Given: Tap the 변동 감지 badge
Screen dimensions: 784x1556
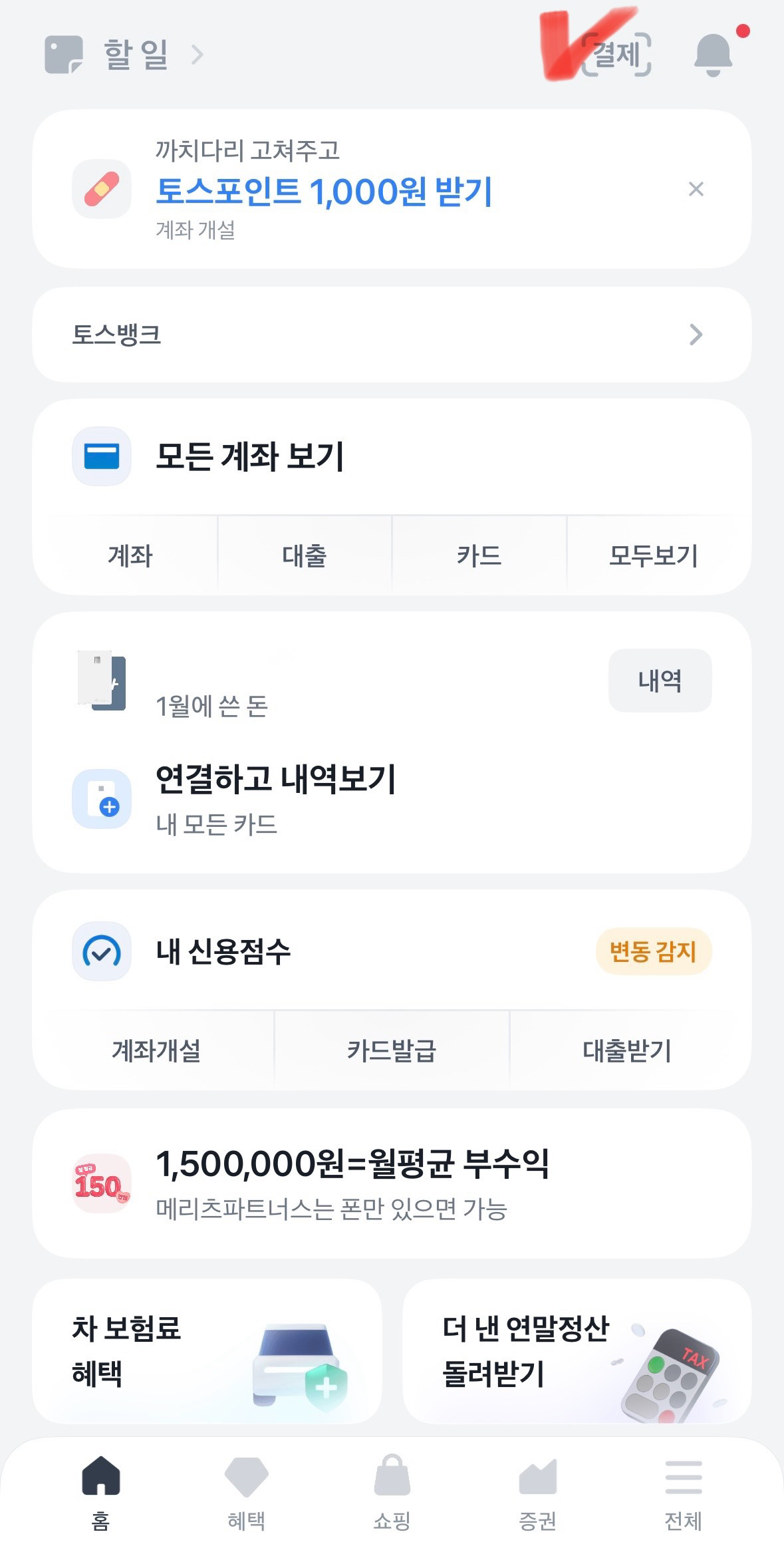Looking at the screenshot, I should pos(654,951).
